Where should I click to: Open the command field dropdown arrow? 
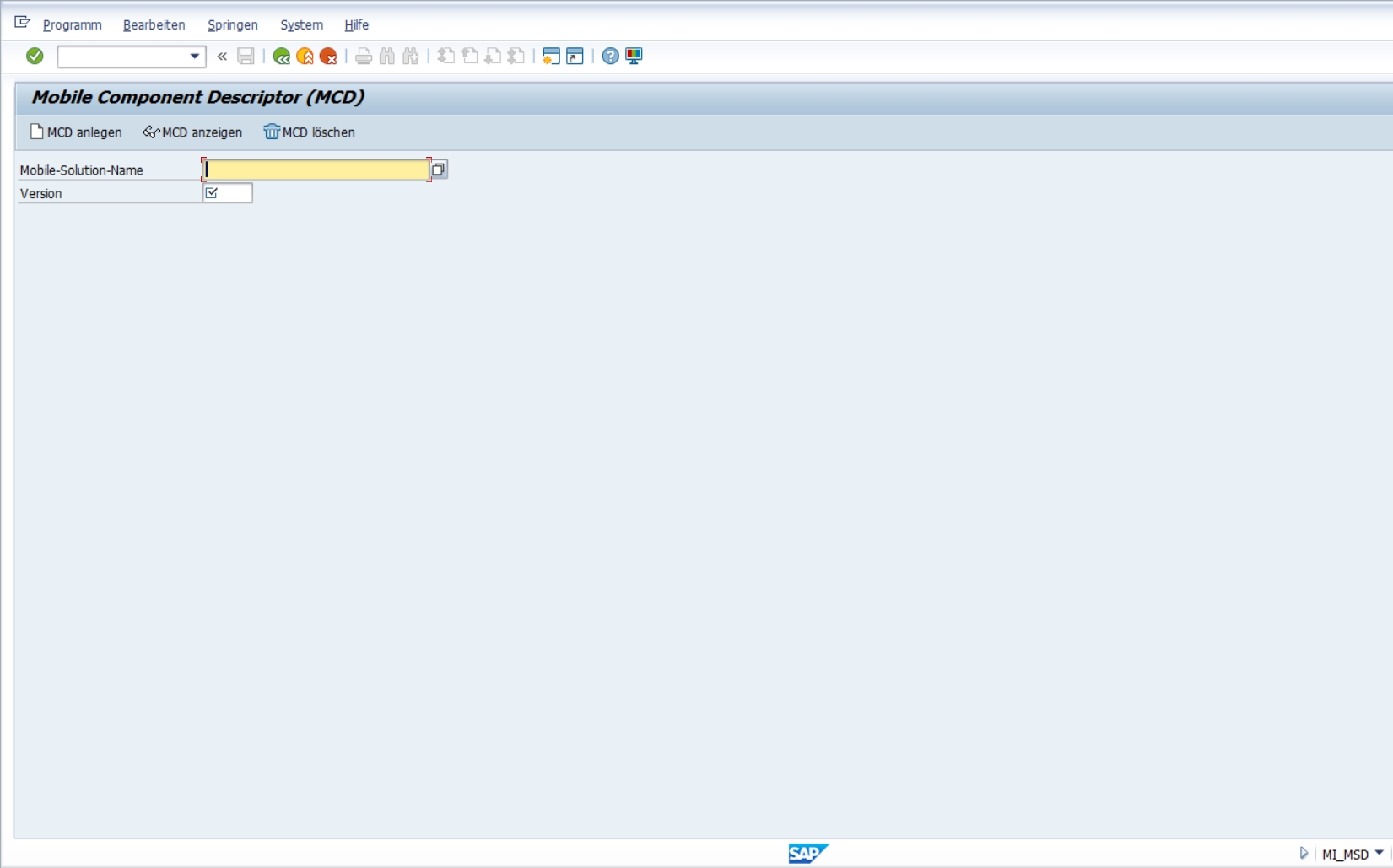[x=195, y=57]
